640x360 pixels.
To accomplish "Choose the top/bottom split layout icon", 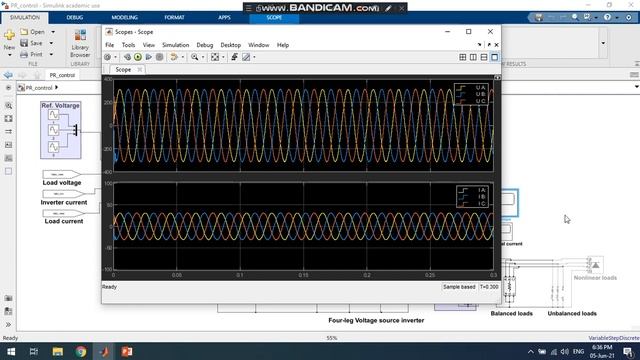I will (484, 57).
